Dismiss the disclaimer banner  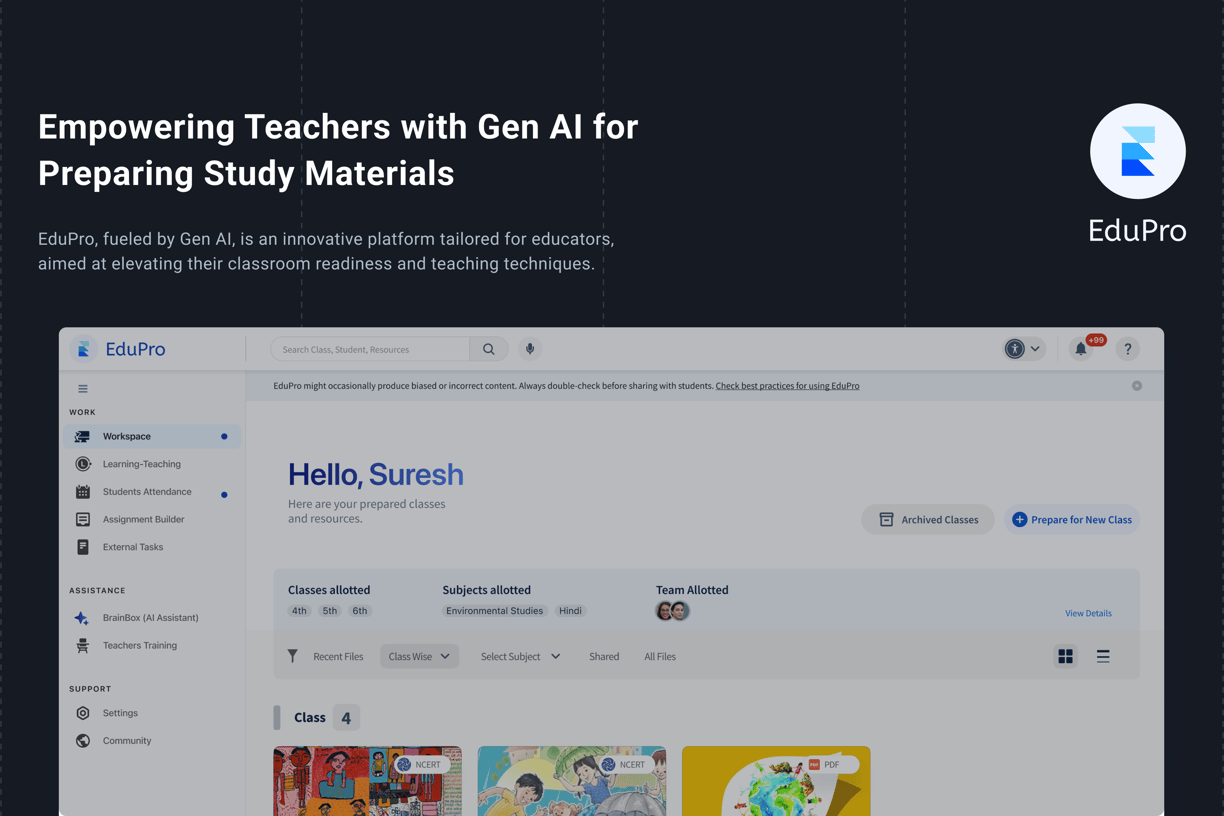pos(1137,386)
